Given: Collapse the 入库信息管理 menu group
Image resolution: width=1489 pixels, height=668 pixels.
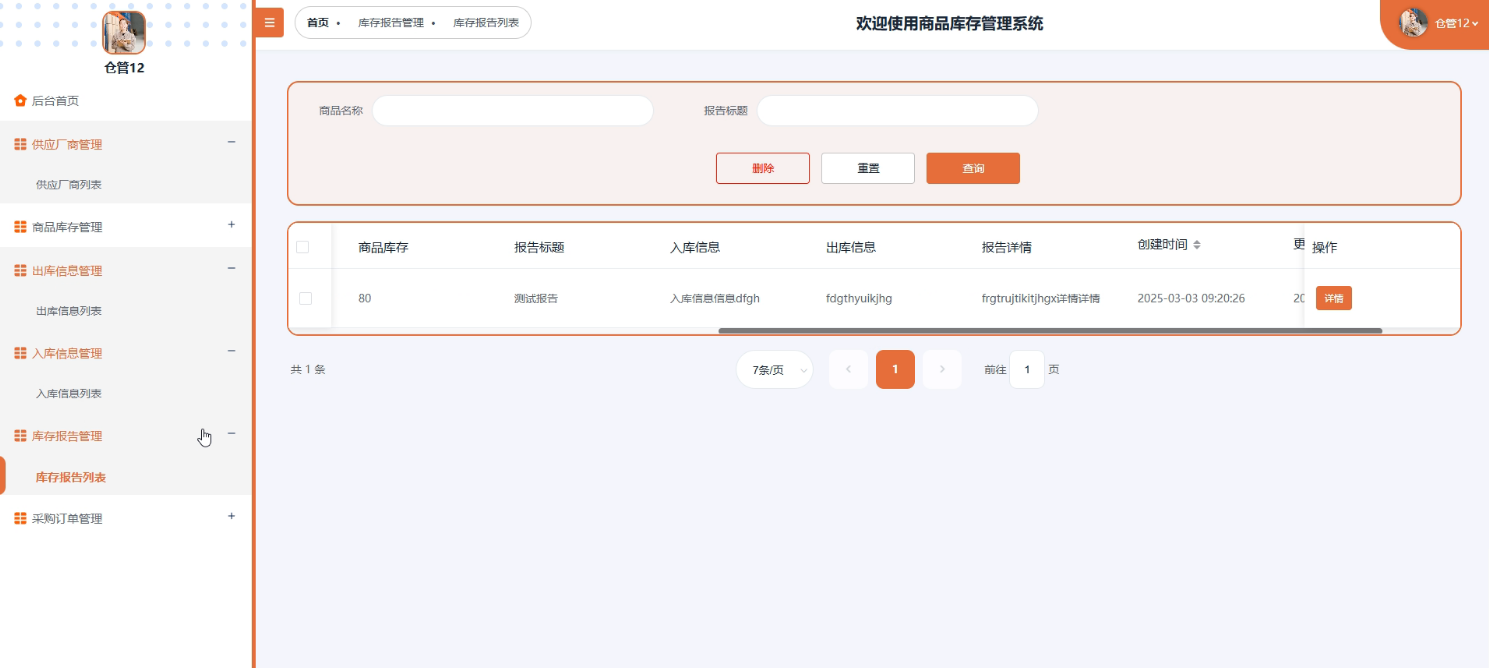Looking at the screenshot, I should [232, 351].
